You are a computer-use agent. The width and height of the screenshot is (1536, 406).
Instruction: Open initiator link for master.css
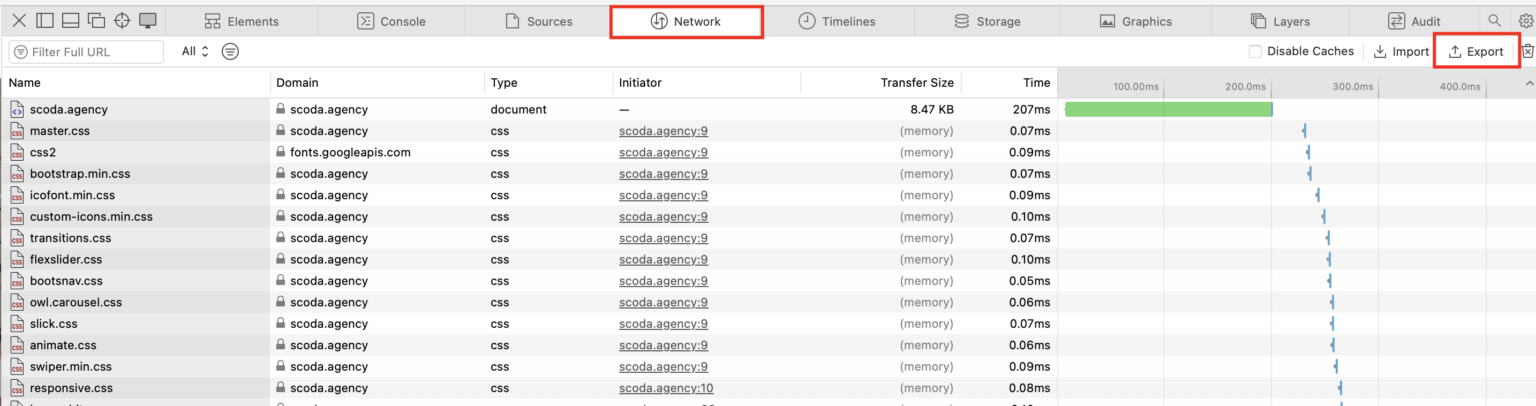[x=663, y=131]
